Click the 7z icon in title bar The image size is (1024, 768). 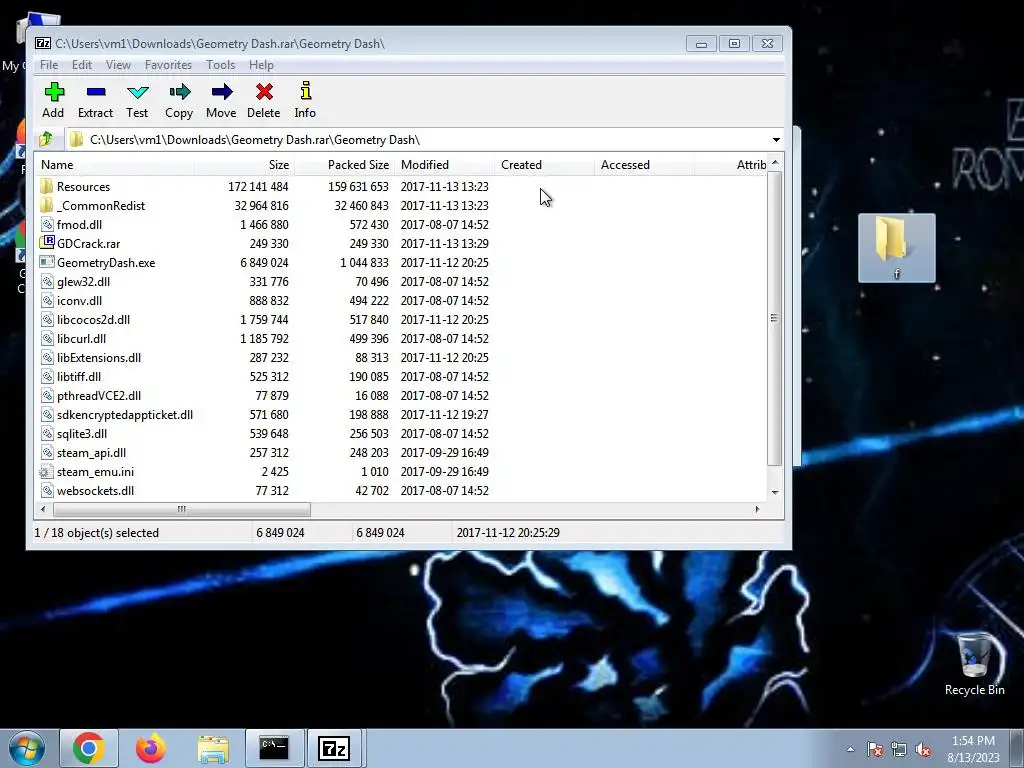(43, 43)
